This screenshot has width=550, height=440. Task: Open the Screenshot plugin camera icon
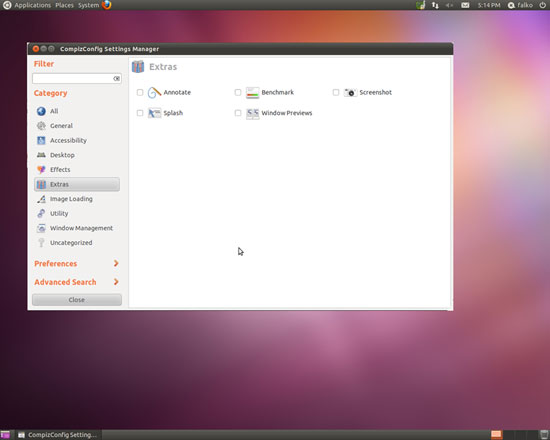[x=350, y=93]
